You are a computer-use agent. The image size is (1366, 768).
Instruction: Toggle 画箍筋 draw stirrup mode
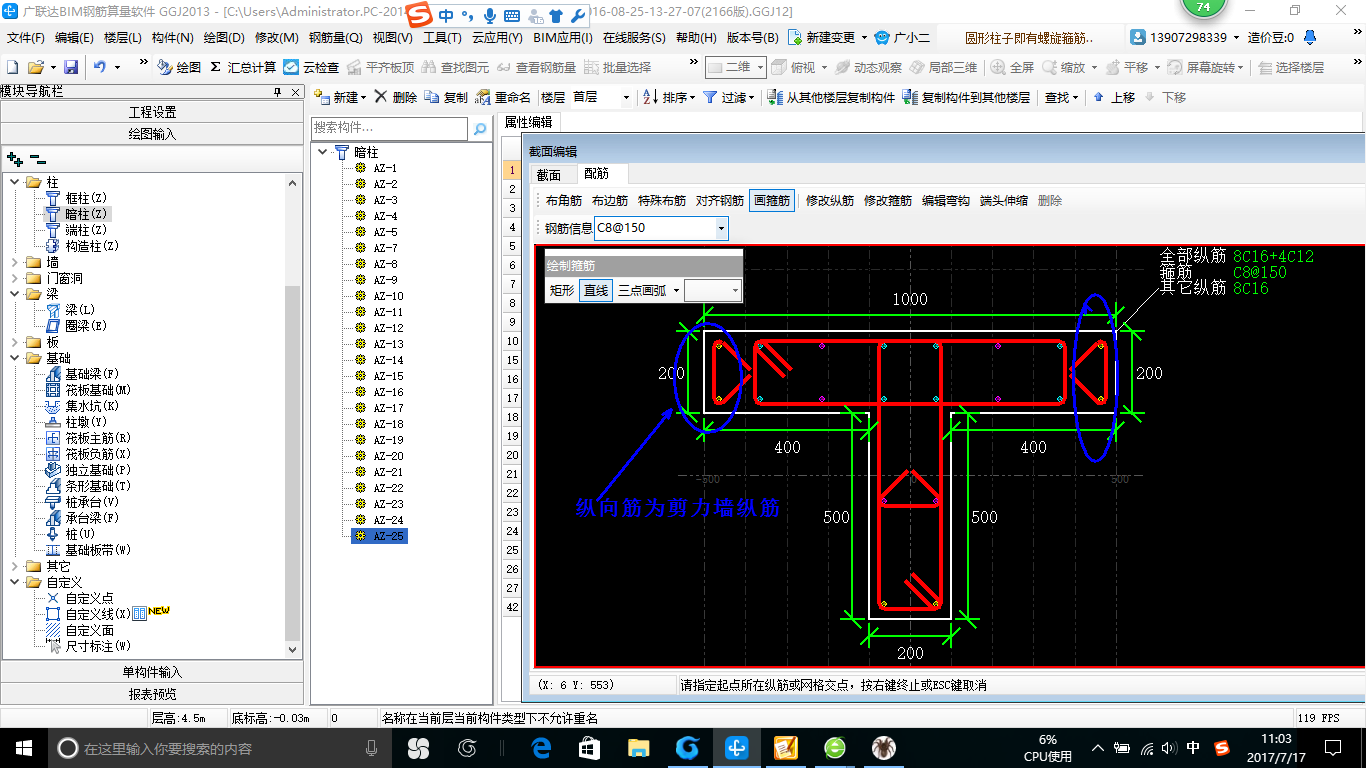coord(772,200)
